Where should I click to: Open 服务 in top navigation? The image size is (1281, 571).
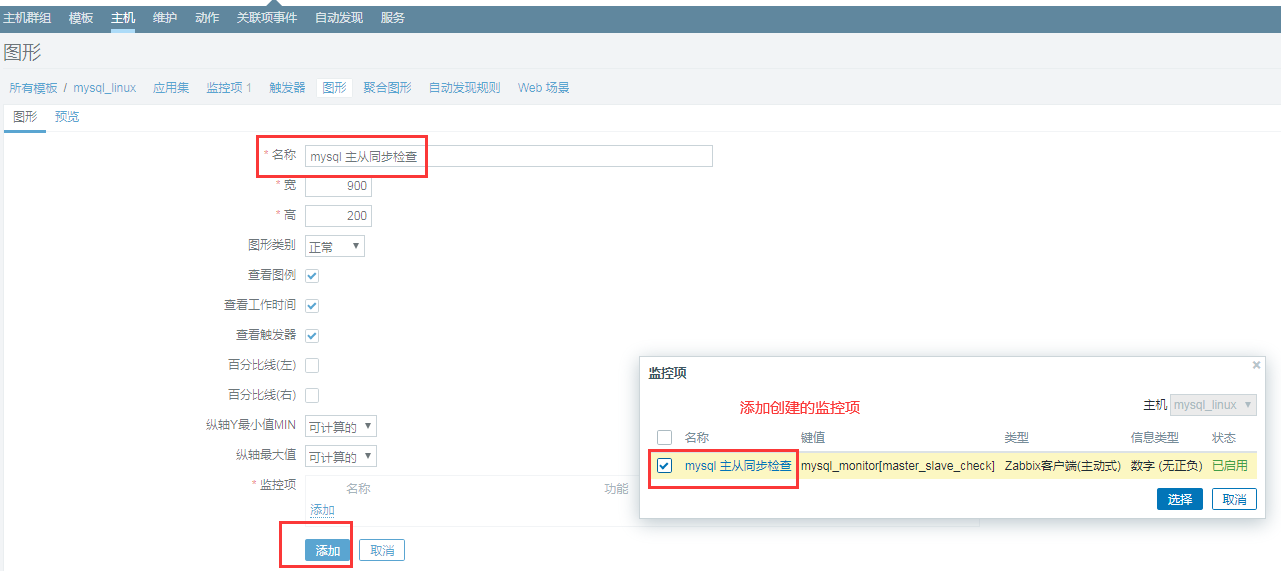tap(393, 18)
